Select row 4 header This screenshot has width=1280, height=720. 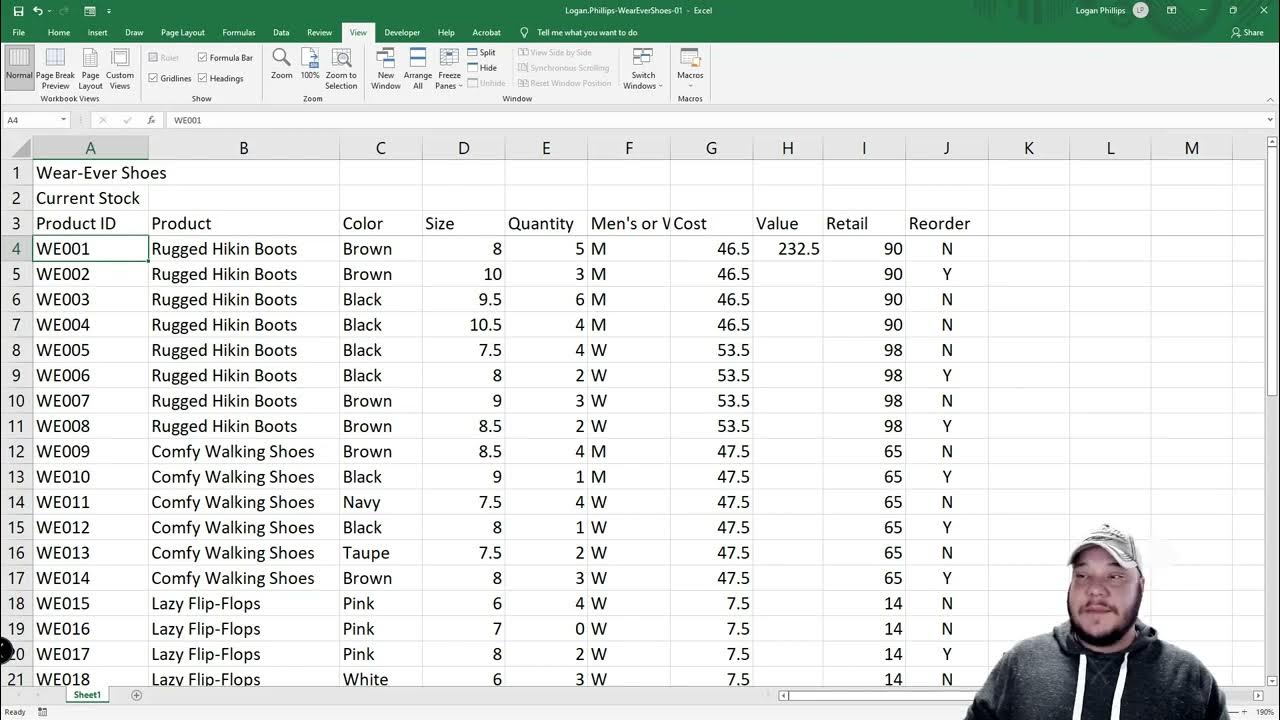[16, 249]
